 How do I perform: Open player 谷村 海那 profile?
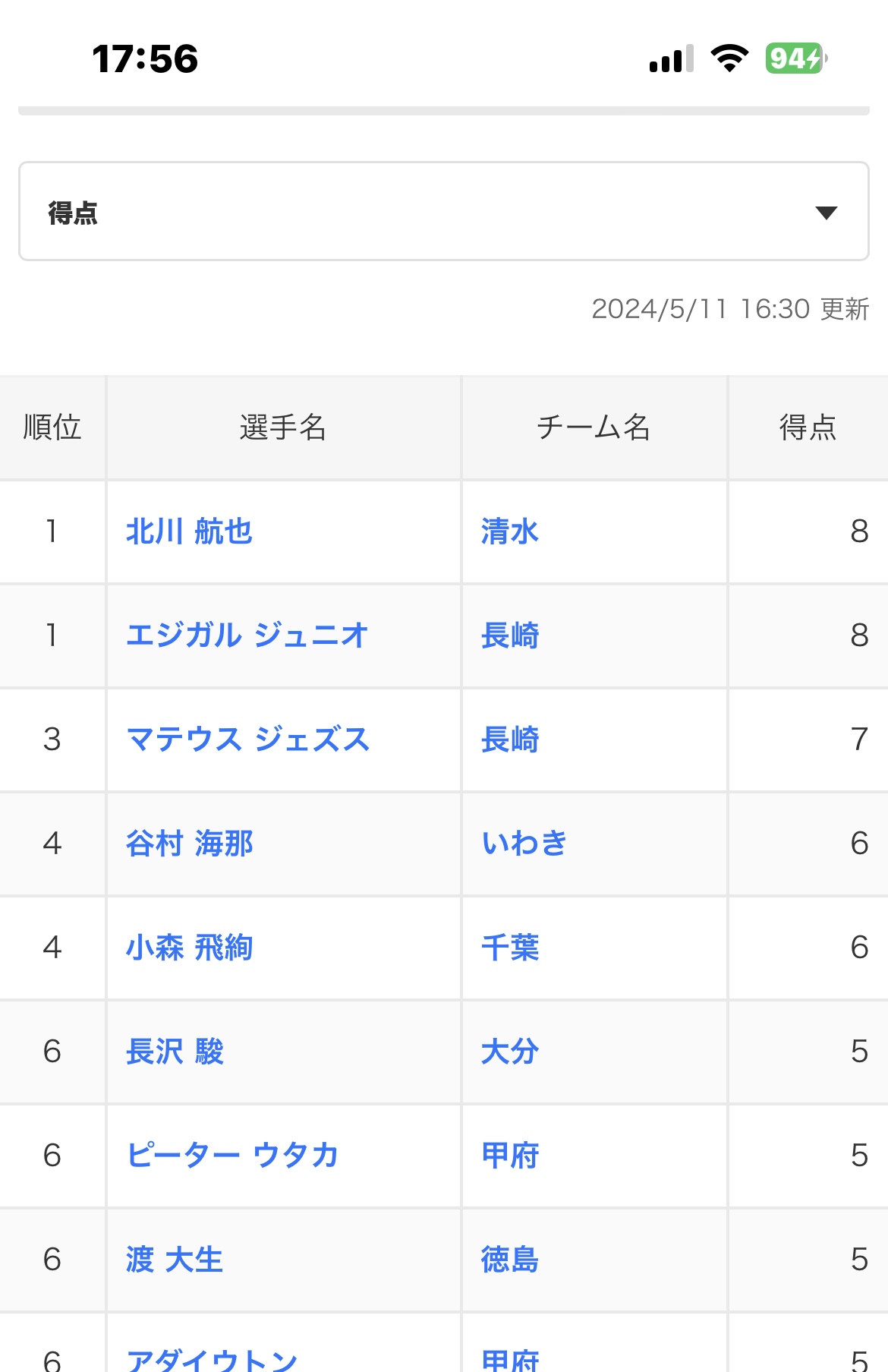pos(189,844)
